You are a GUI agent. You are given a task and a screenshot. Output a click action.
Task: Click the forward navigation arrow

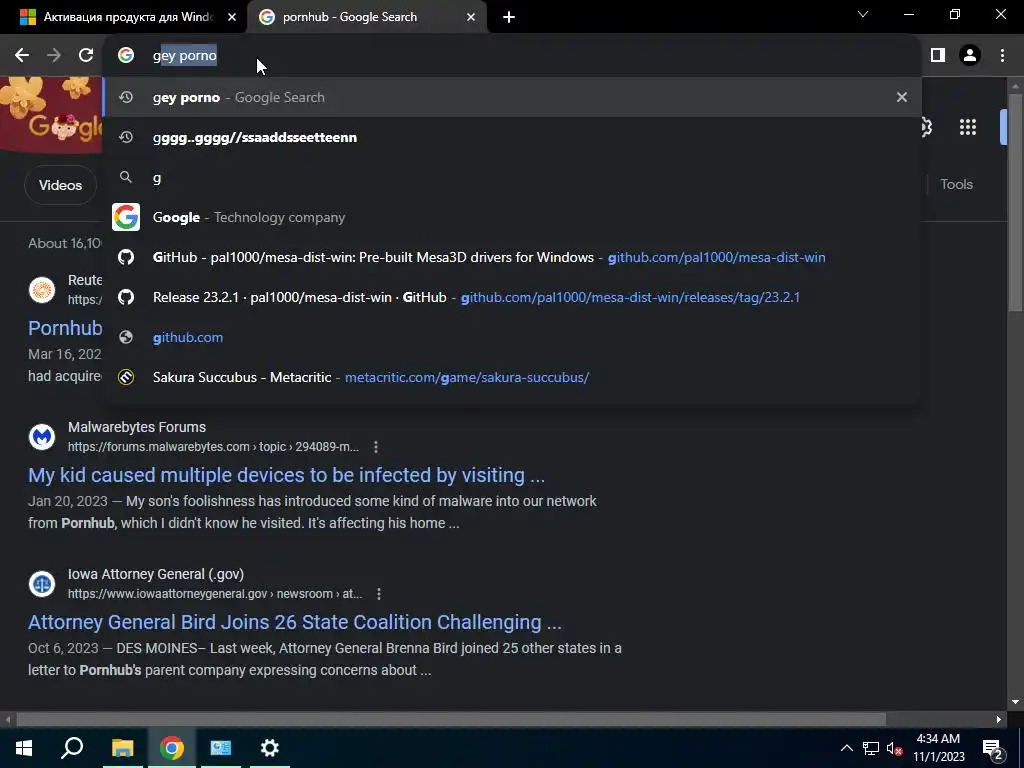point(54,56)
